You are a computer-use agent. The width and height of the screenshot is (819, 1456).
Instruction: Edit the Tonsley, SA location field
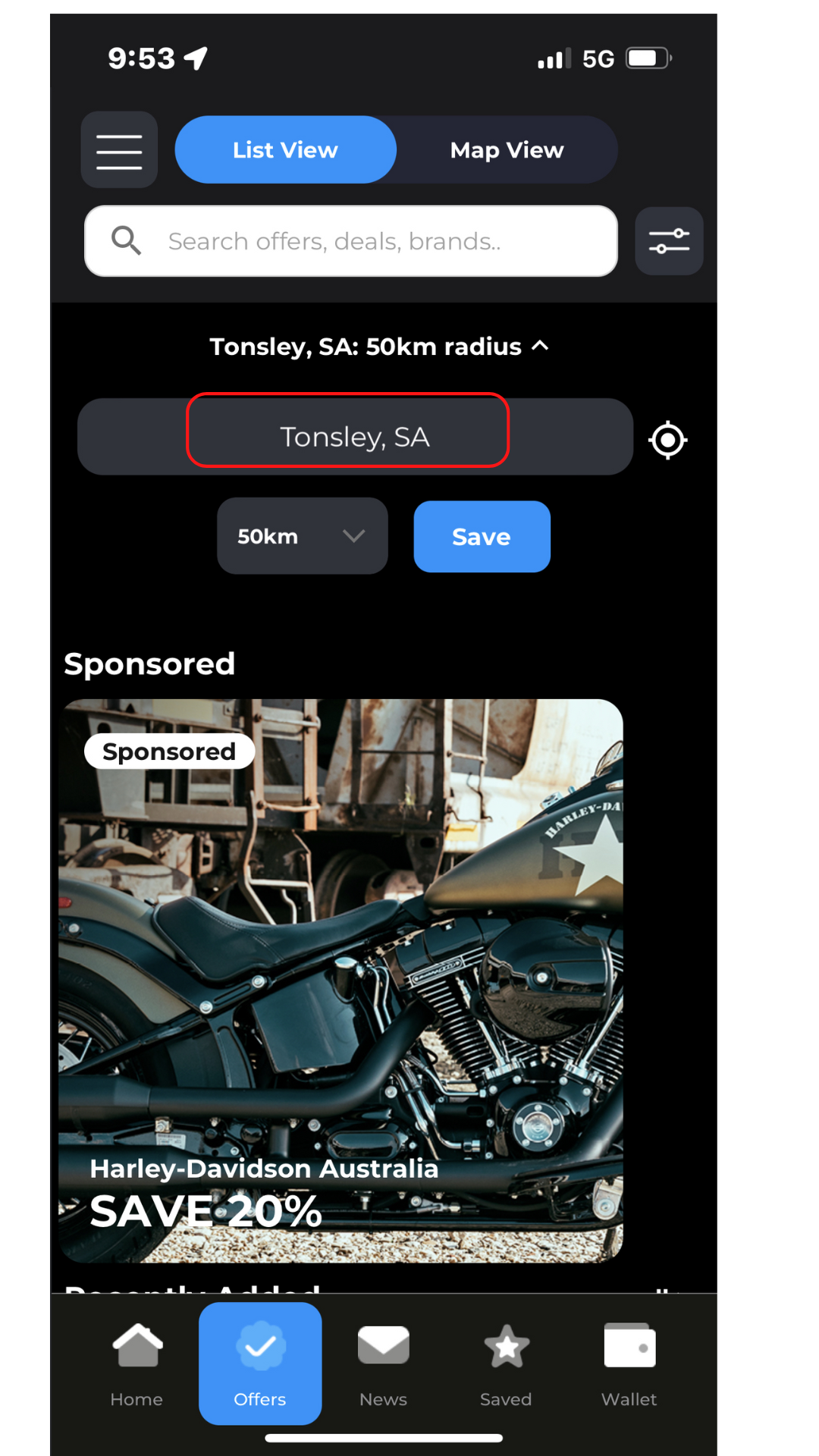[x=355, y=437]
